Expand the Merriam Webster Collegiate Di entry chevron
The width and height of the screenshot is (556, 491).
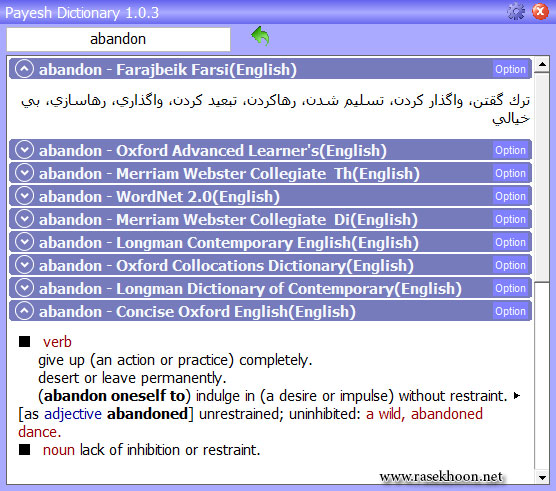(x=24, y=219)
